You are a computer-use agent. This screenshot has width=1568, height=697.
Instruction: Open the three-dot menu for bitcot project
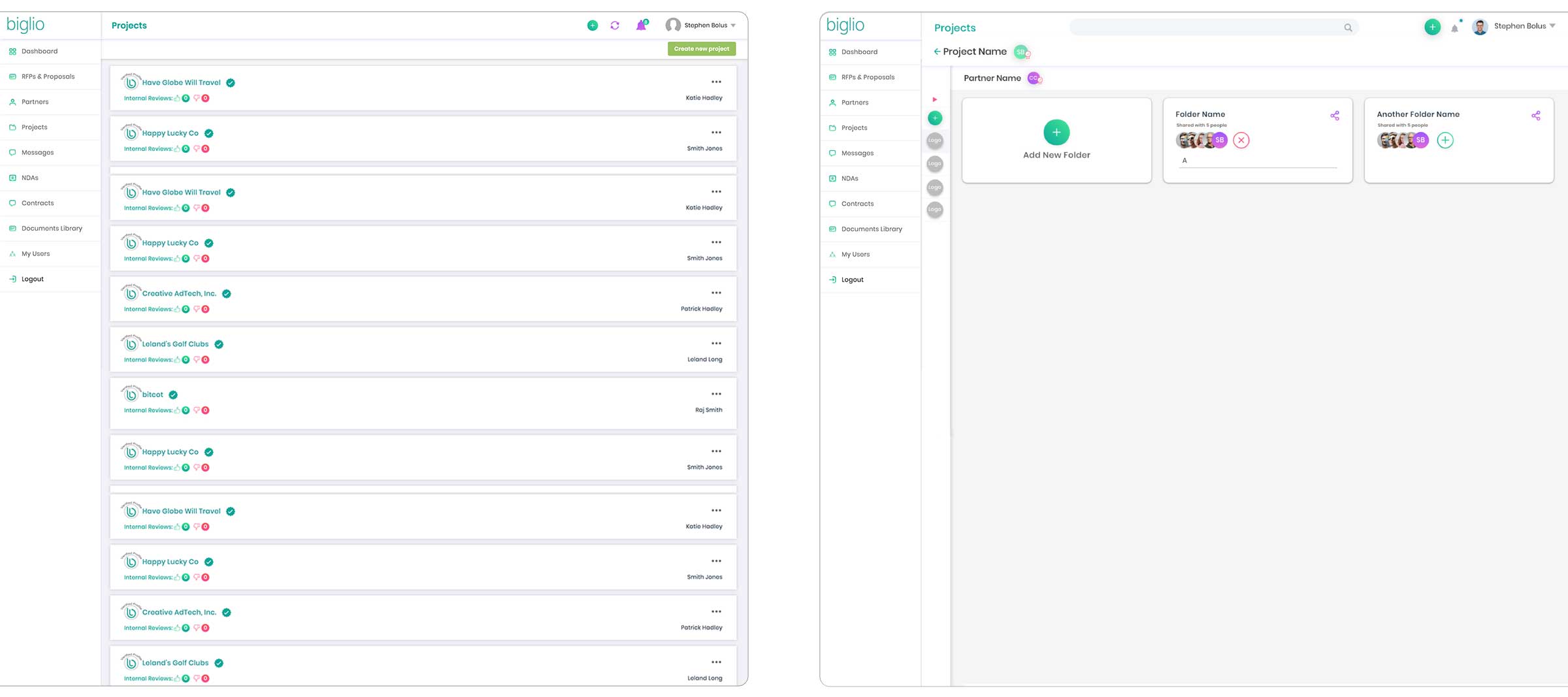[x=716, y=394]
